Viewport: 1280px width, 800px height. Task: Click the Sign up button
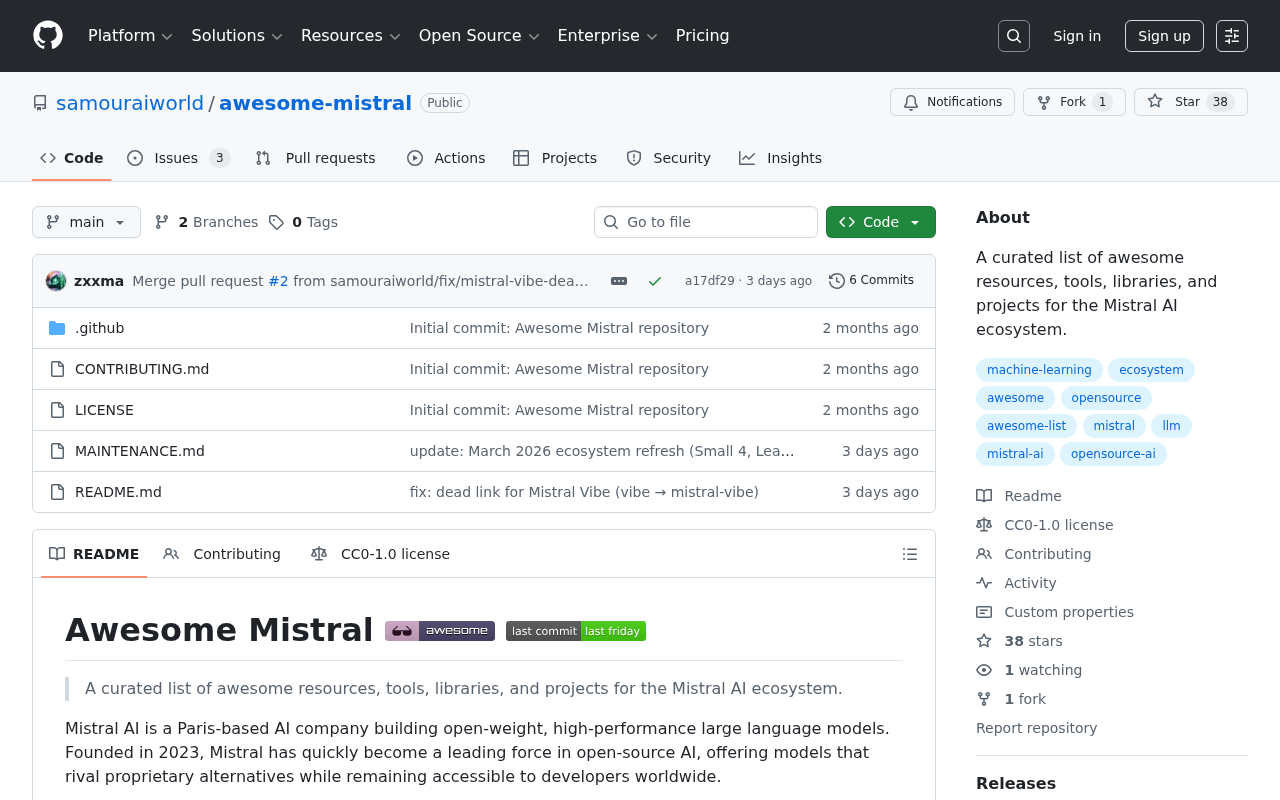pos(1164,36)
